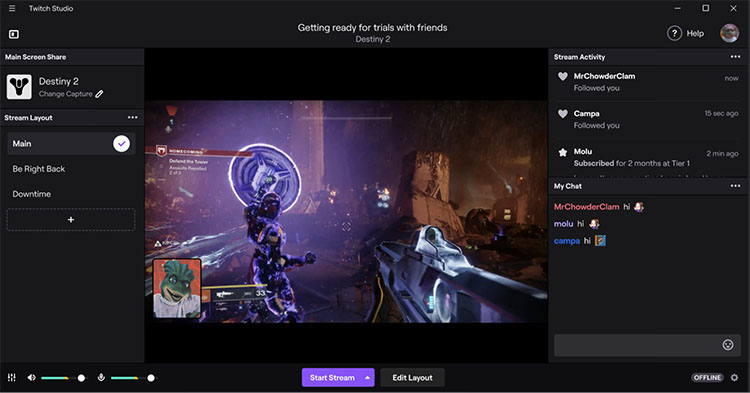This screenshot has width=750, height=393.
Task: Click the Main Screen Share header
Action: click(36, 57)
